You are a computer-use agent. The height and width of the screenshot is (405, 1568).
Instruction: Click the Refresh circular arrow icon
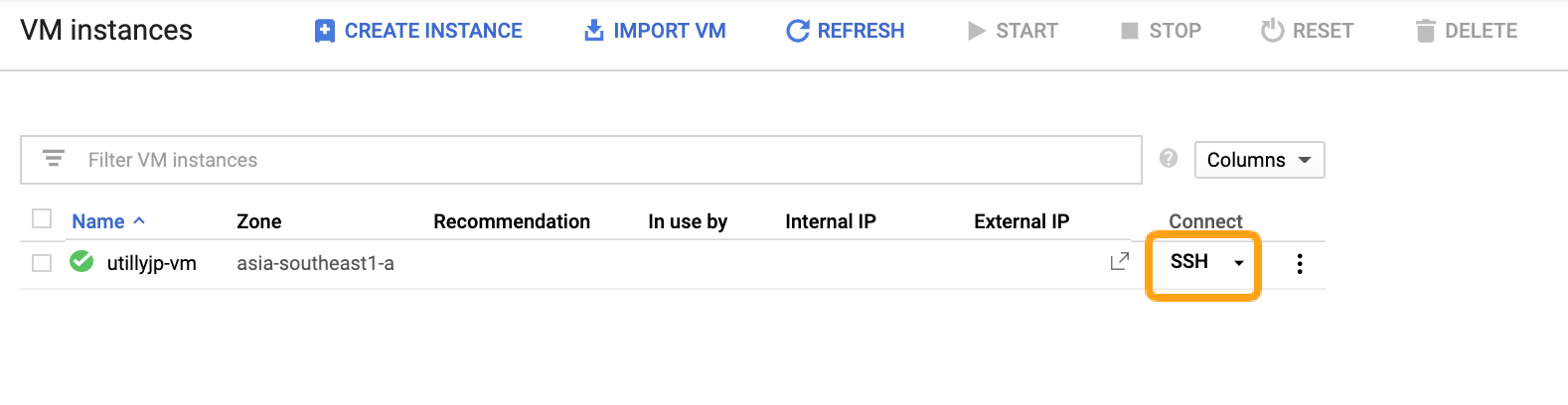[x=797, y=31]
